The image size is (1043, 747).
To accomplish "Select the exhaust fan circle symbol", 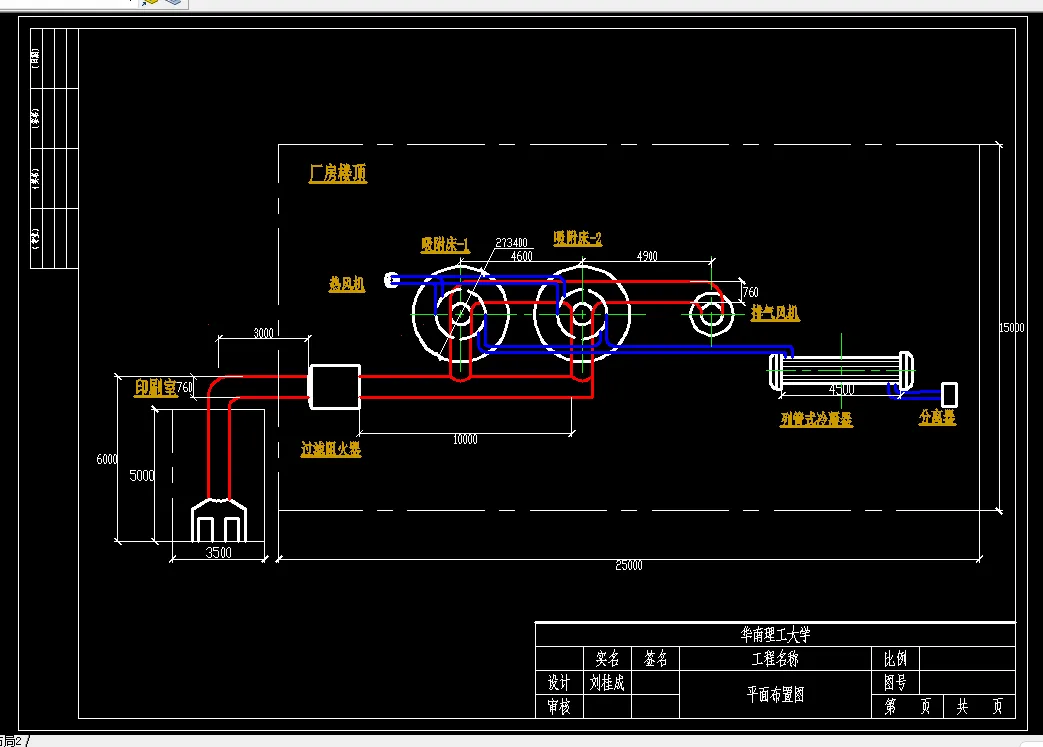I will pos(711,313).
